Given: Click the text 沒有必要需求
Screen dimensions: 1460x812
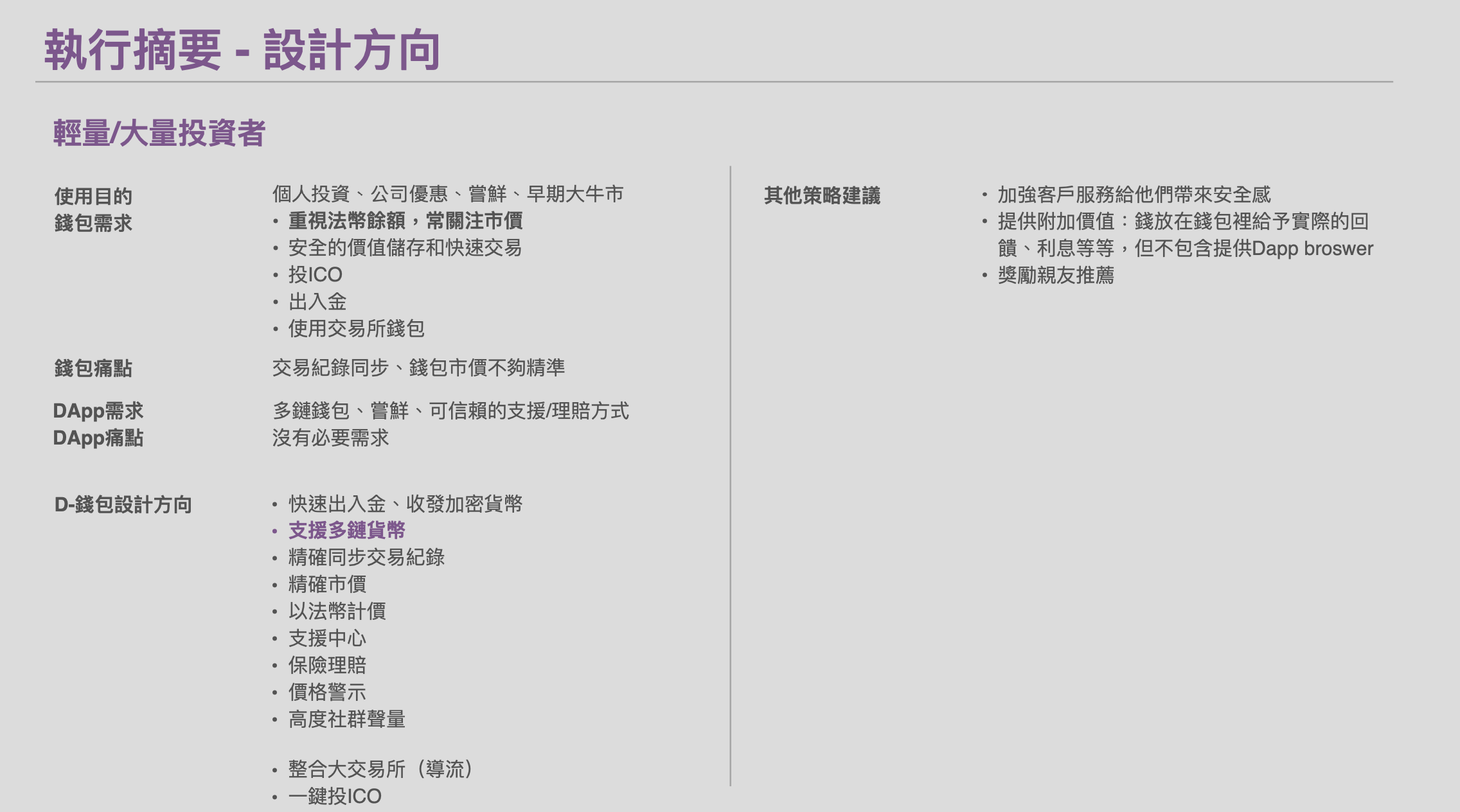Looking at the screenshot, I should click(x=330, y=438).
